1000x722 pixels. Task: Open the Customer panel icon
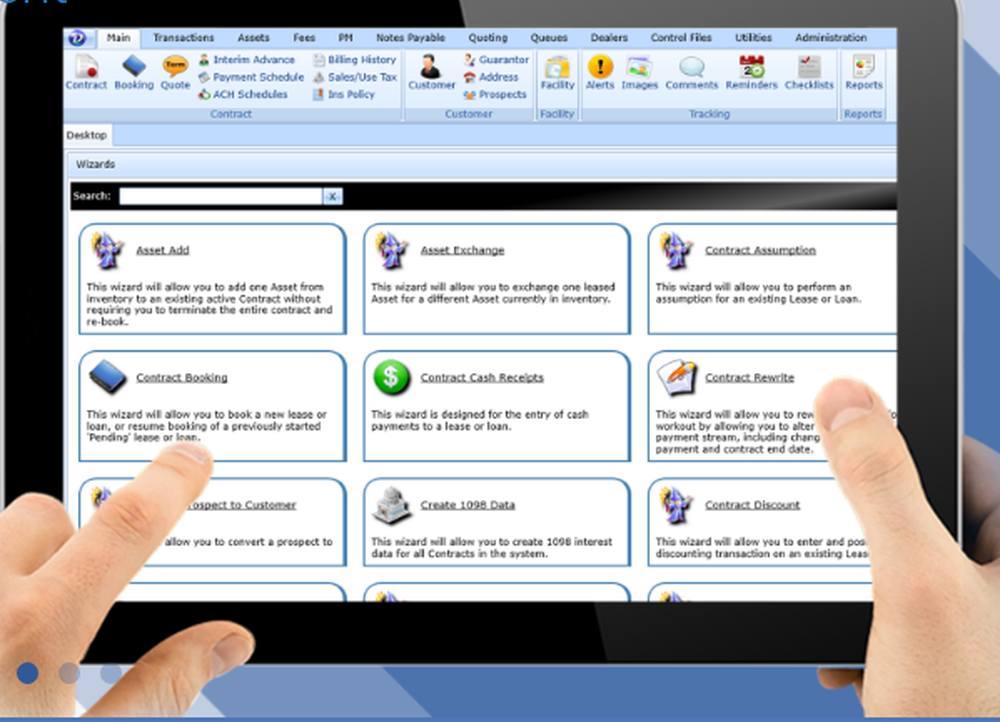click(431, 72)
